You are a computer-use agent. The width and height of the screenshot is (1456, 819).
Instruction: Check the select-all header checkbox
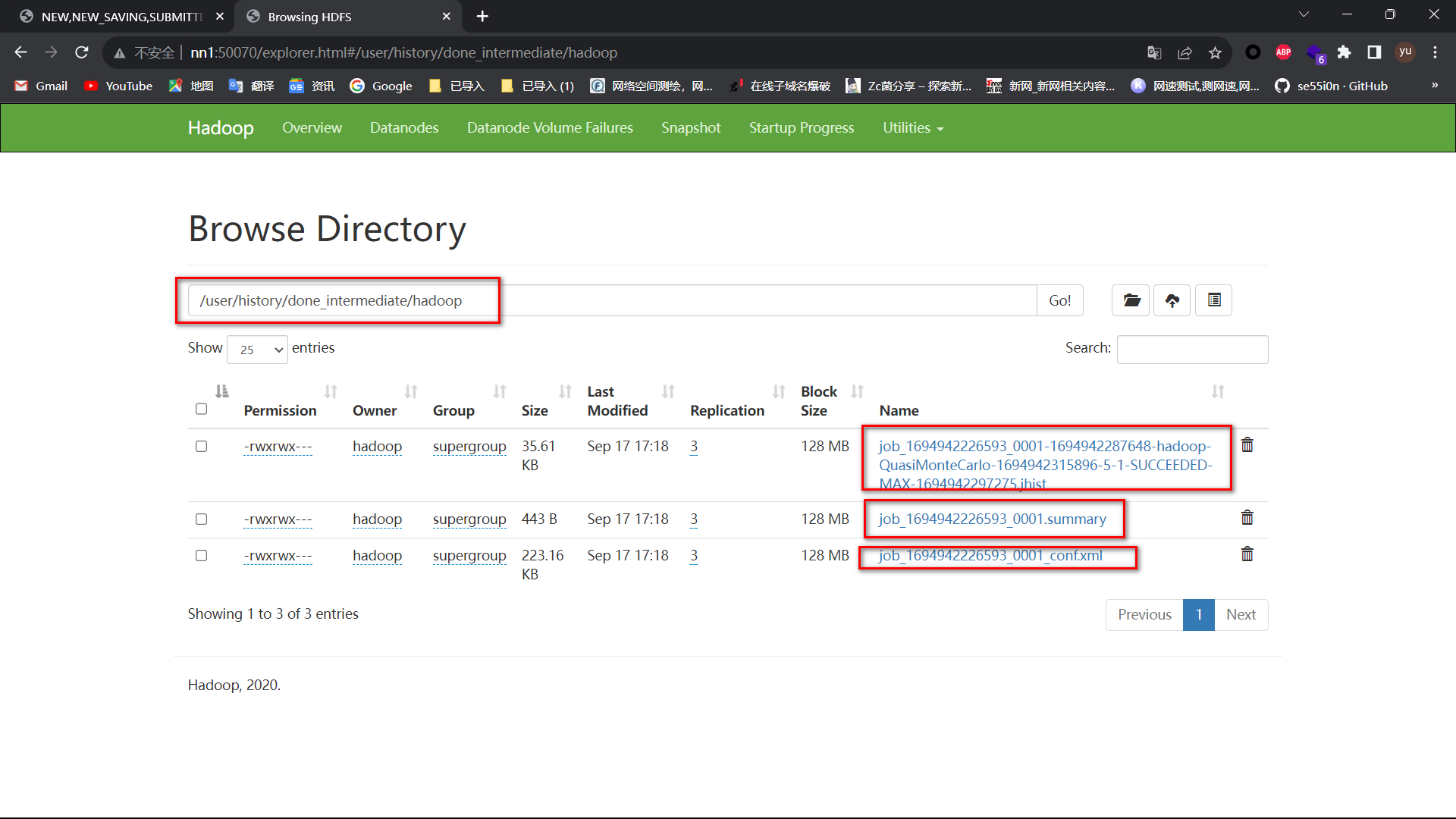[201, 409]
